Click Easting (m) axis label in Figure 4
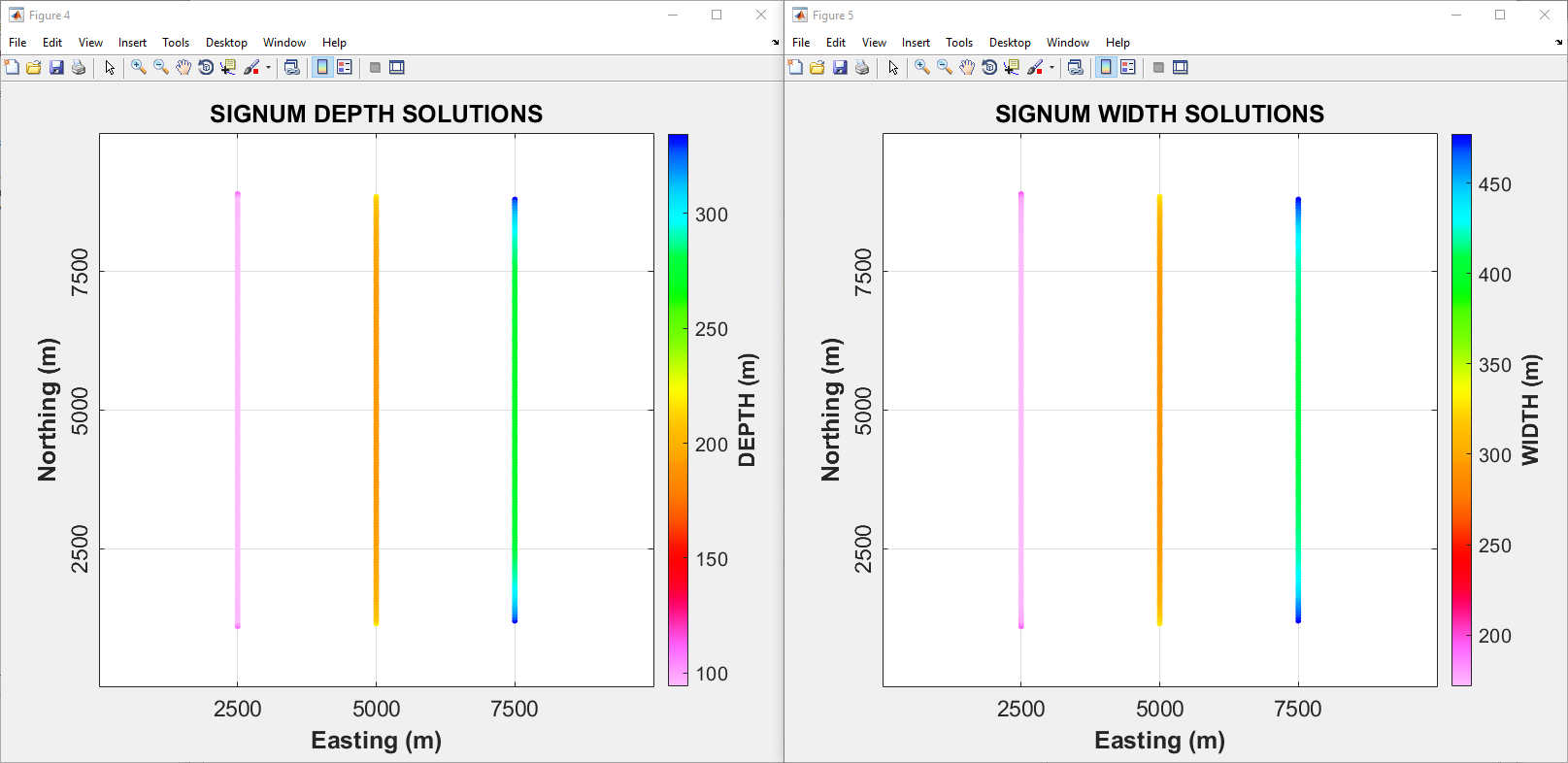 [377, 741]
